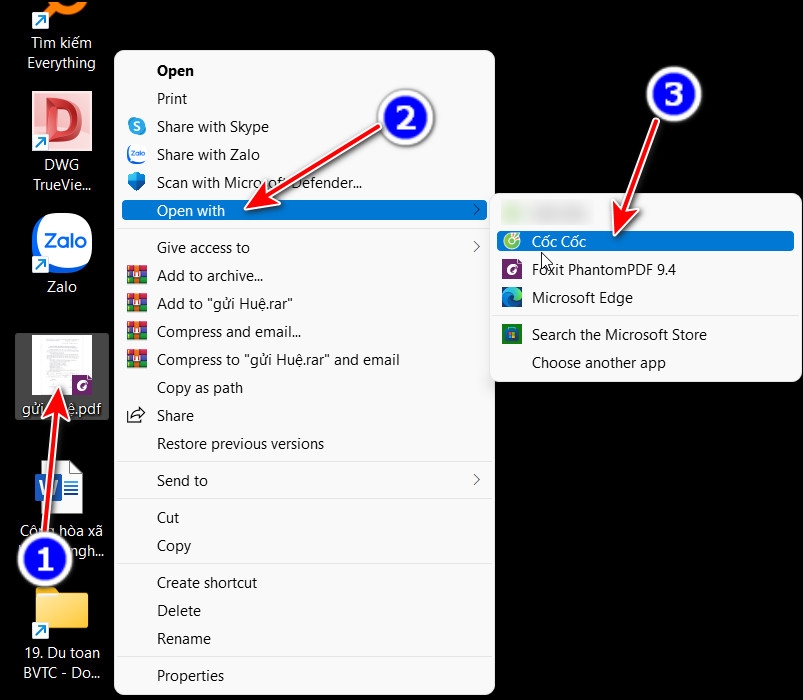Select the Tìm kiếm Everything shortcut

click(61, 36)
